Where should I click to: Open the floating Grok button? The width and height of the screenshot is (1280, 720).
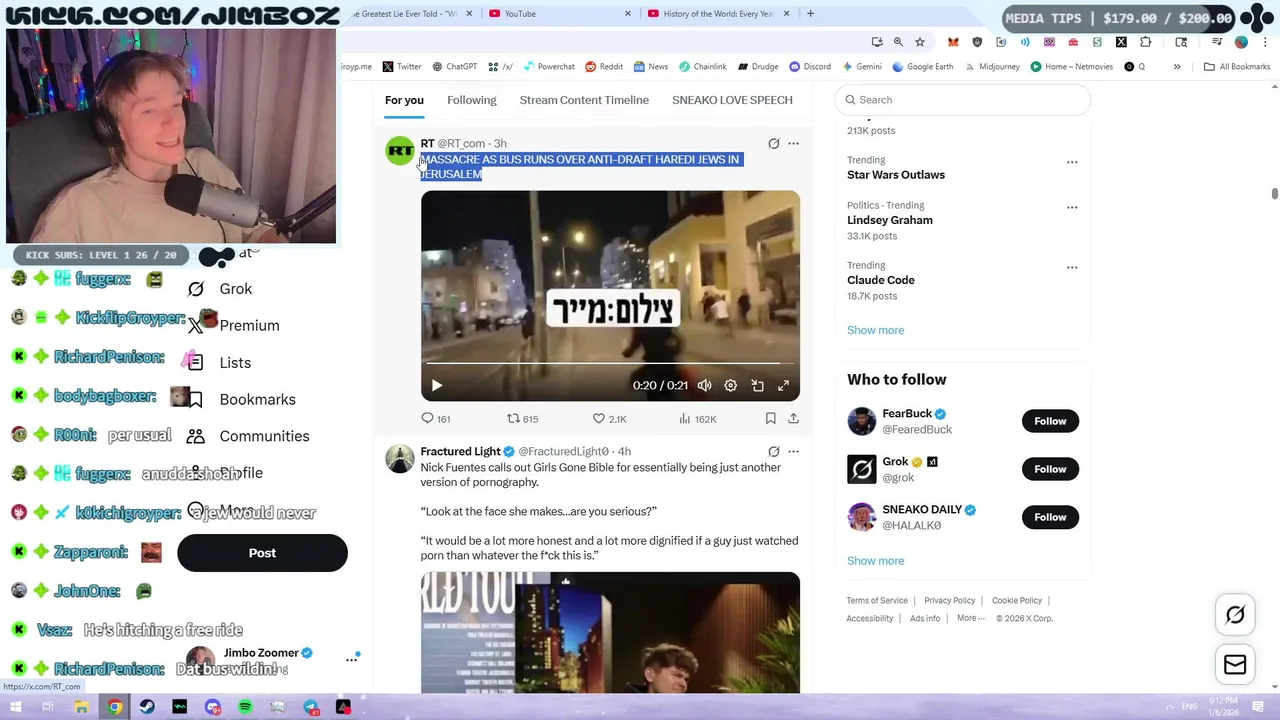point(1235,615)
